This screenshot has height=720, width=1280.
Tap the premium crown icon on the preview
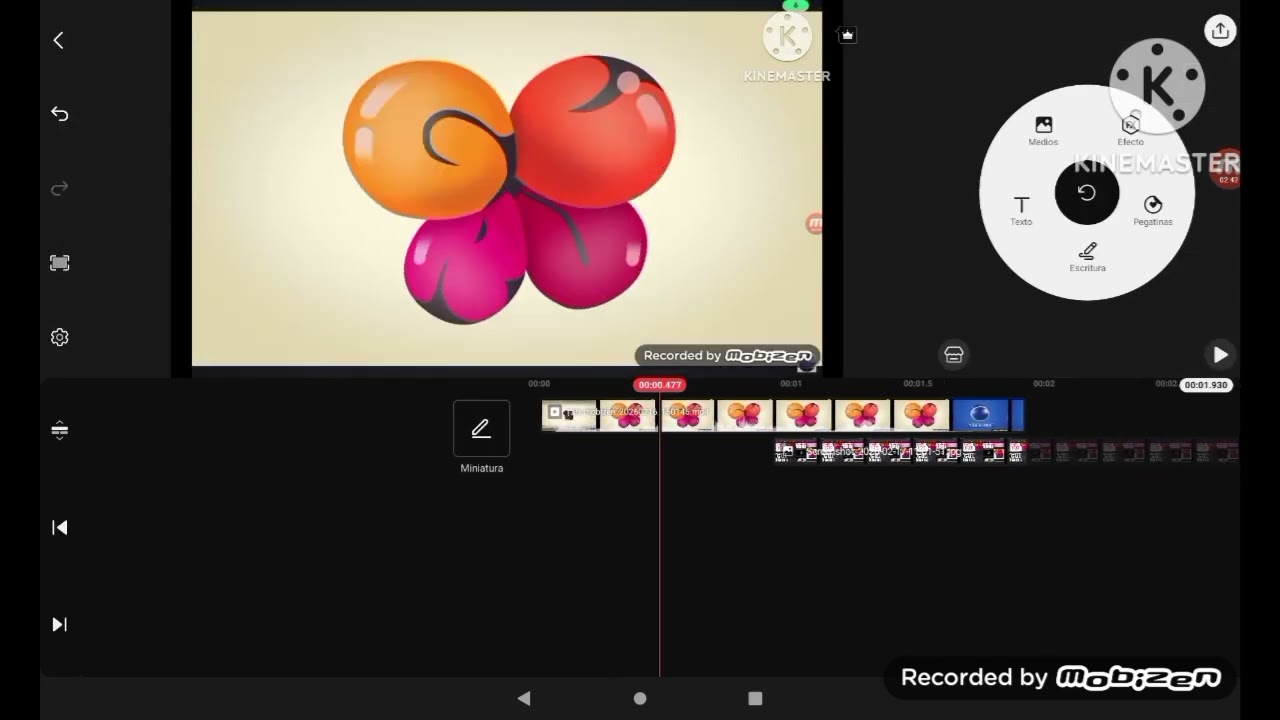[848, 35]
